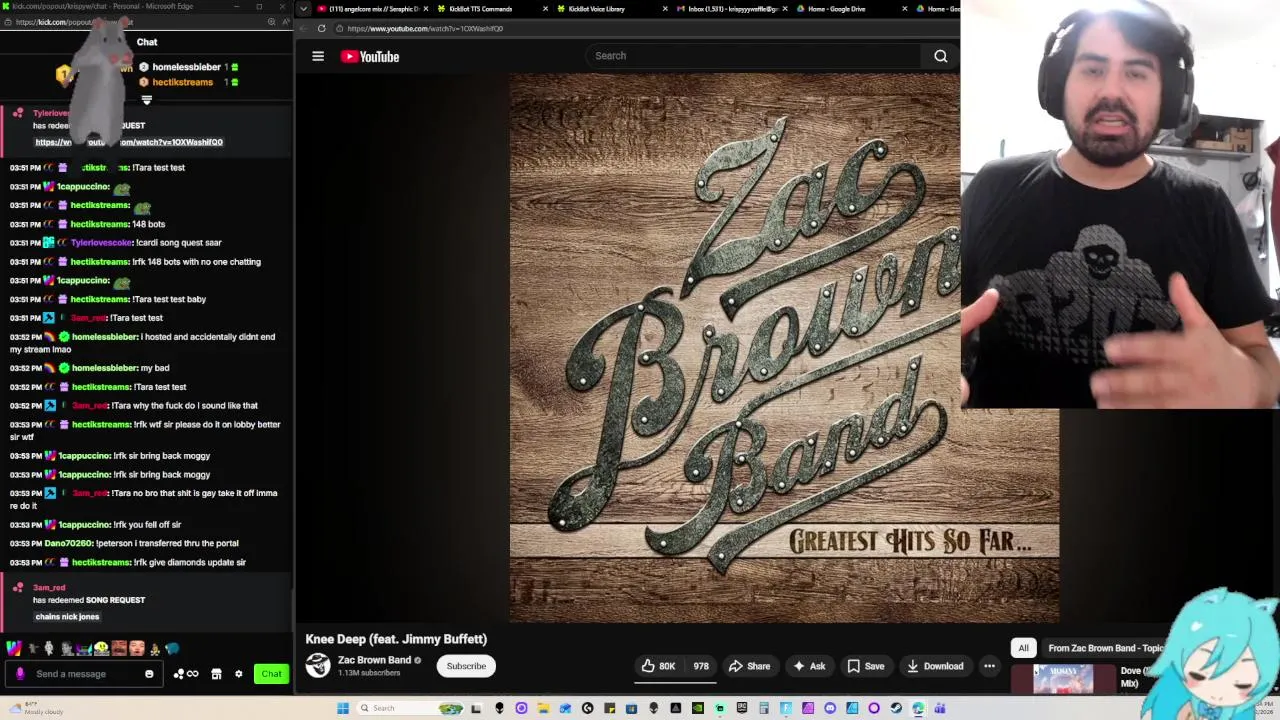This screenshot has height=720, width=1280.
Task: Close the KickBot TTS Commands tab
Action: (x=545, y=9)
